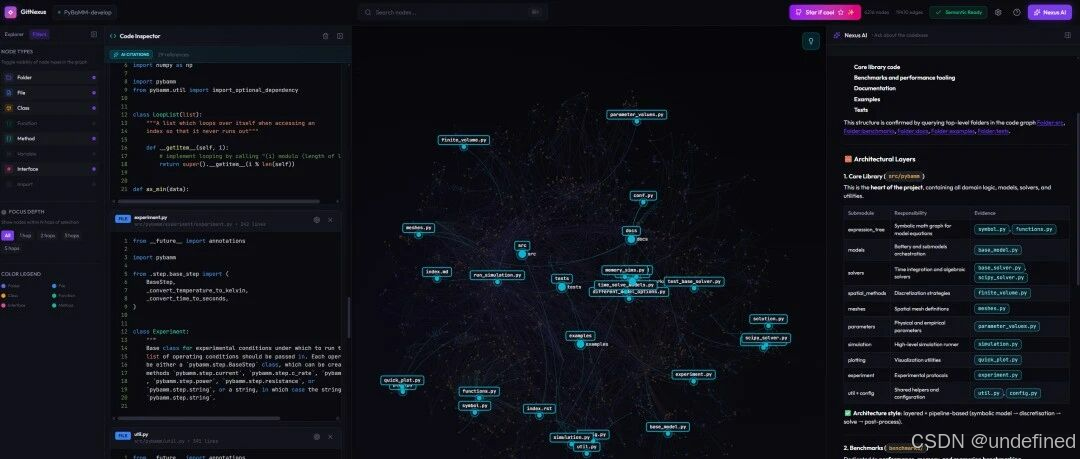Click the test_base_solver.py graph node
This screenshot has height=459, width=1080.
[694, 282]
